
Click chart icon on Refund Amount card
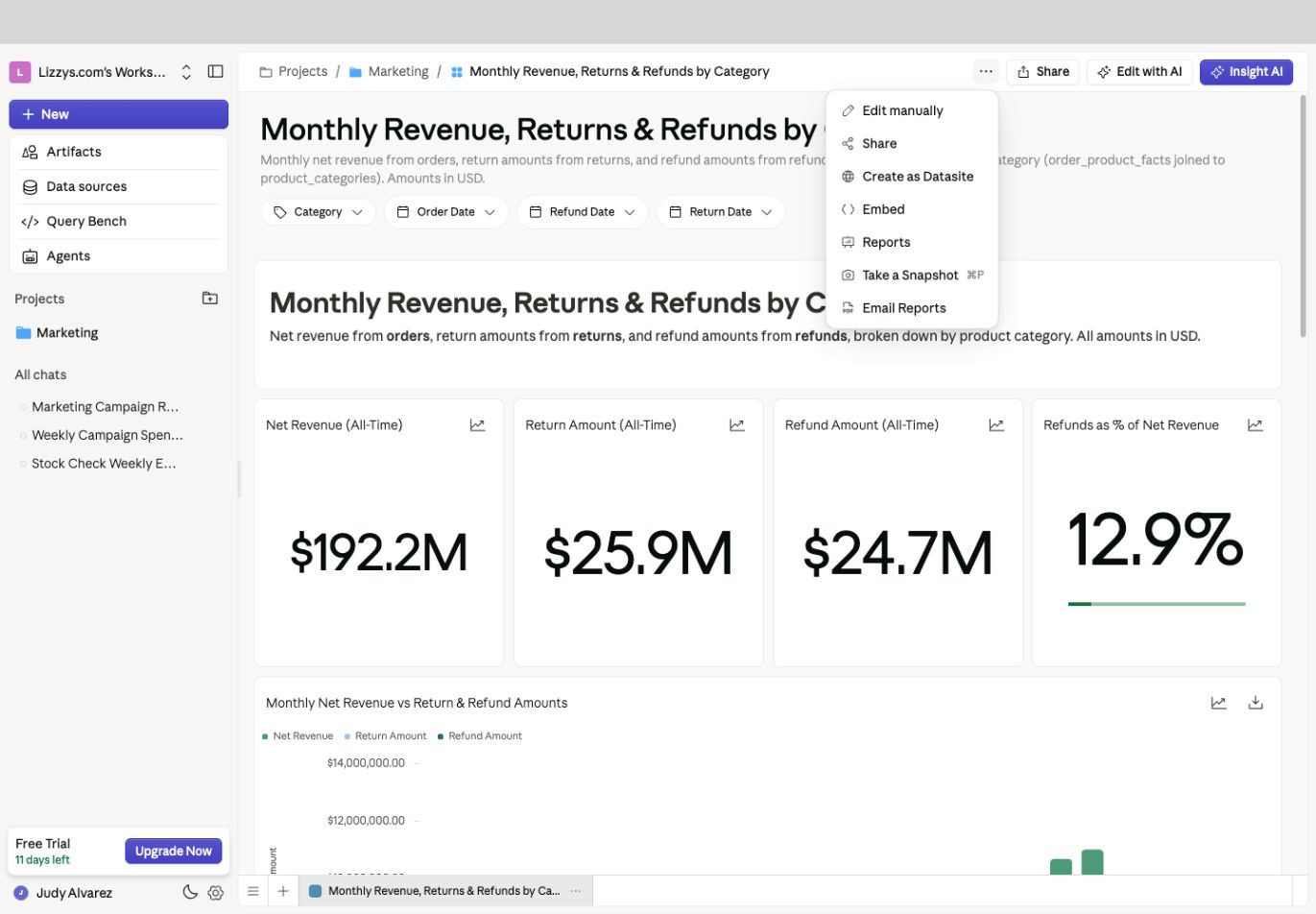point(996,425)
